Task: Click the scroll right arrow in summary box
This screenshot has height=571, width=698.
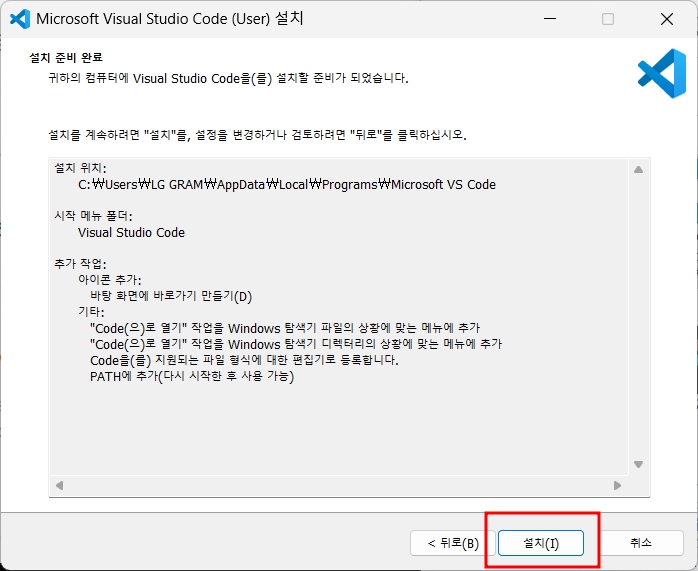Action: pos(617,485)
